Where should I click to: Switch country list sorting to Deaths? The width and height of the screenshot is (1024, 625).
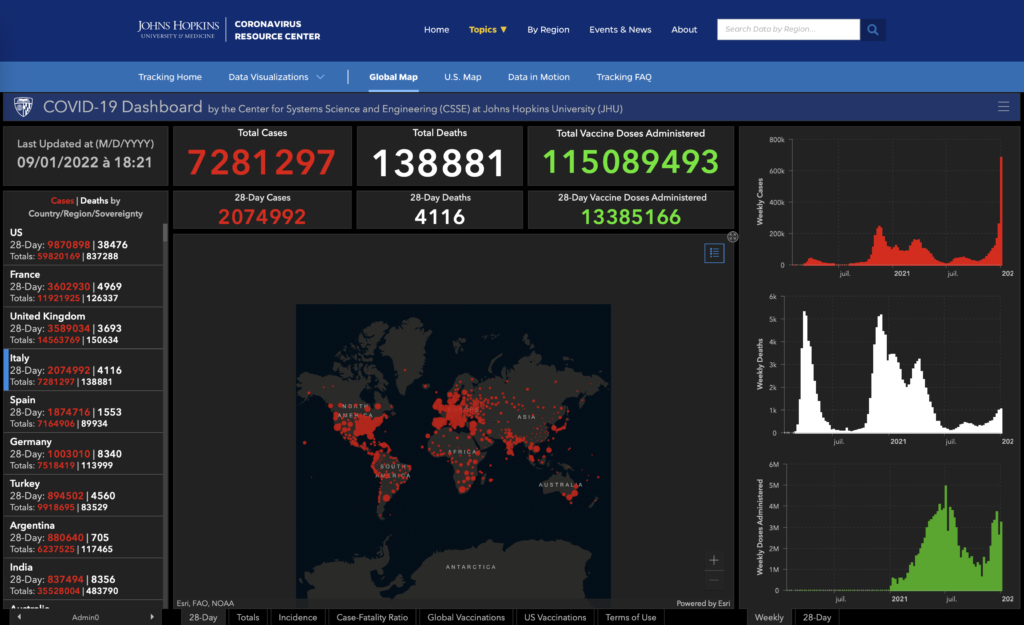(x=93, y=201)
